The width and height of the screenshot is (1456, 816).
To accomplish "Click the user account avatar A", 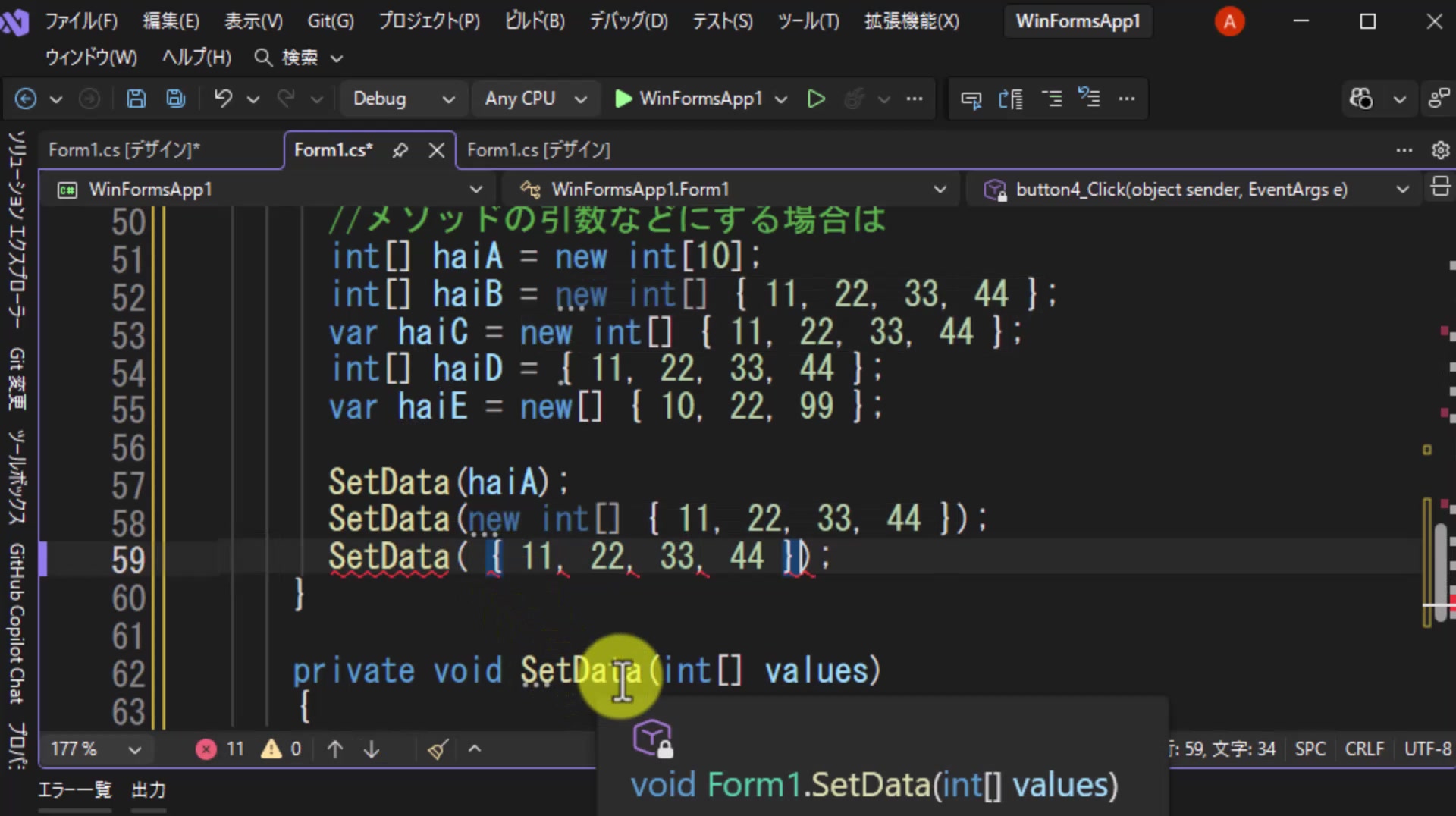I will tap(1229, 21).
